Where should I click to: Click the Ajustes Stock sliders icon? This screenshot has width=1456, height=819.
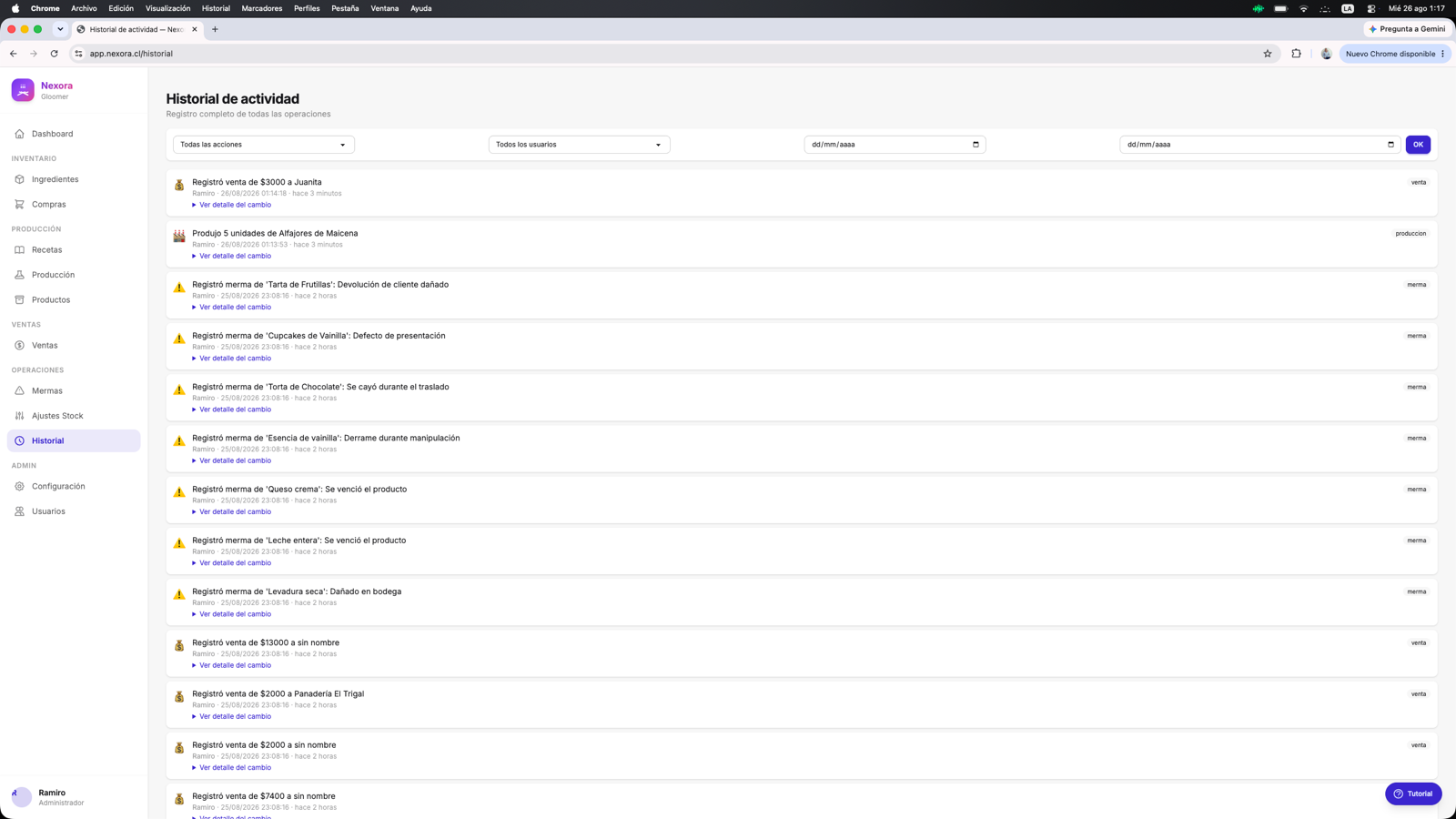[19, 416]
